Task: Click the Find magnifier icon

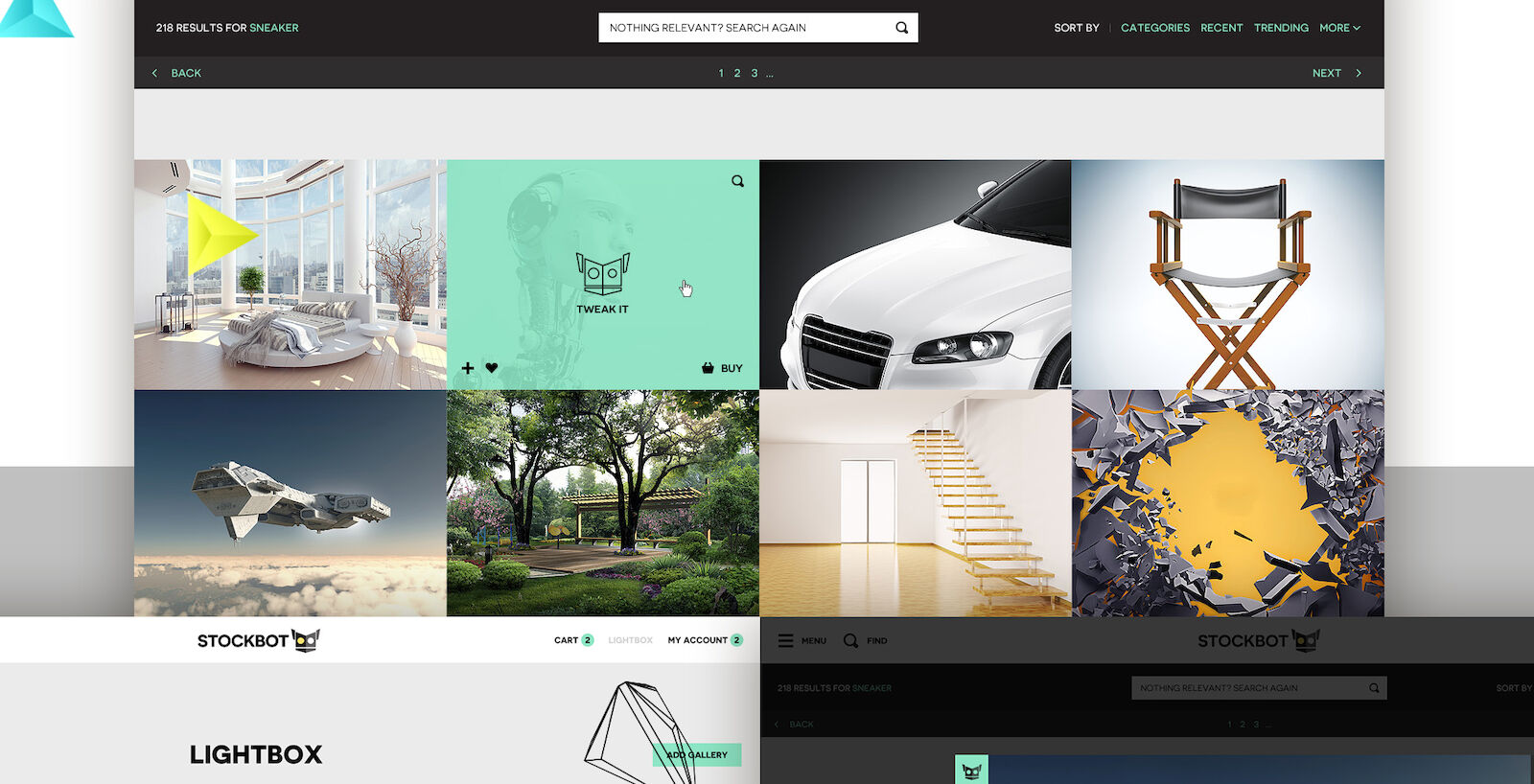Action: coord(850,640)
